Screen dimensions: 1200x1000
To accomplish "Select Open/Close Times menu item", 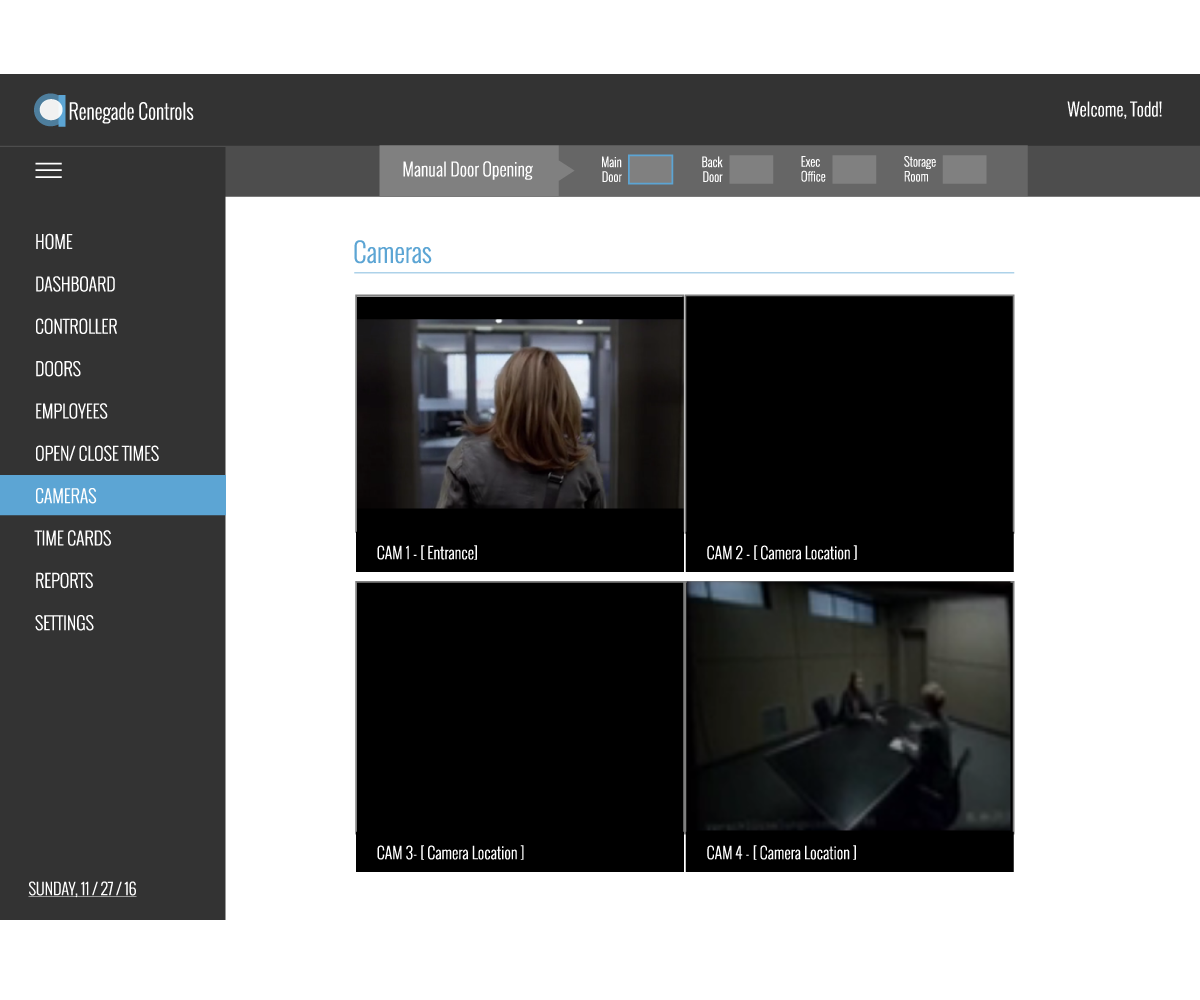I will 97,454.
